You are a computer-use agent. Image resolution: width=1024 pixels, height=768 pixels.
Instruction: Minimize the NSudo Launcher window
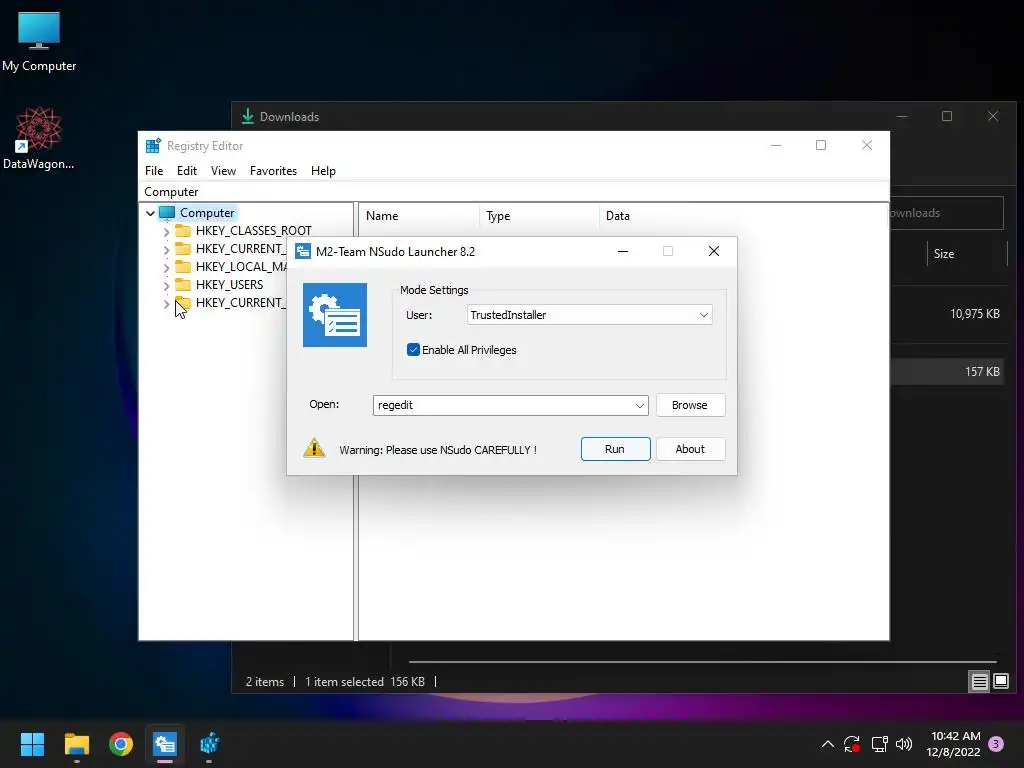[623, 251]
